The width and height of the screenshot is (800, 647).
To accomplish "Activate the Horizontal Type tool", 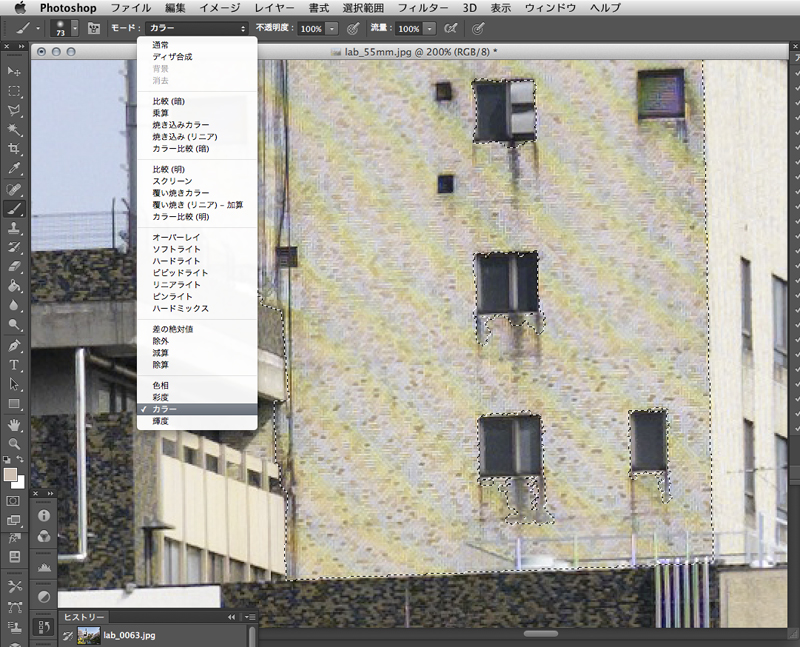I will [x=15, y=365].
